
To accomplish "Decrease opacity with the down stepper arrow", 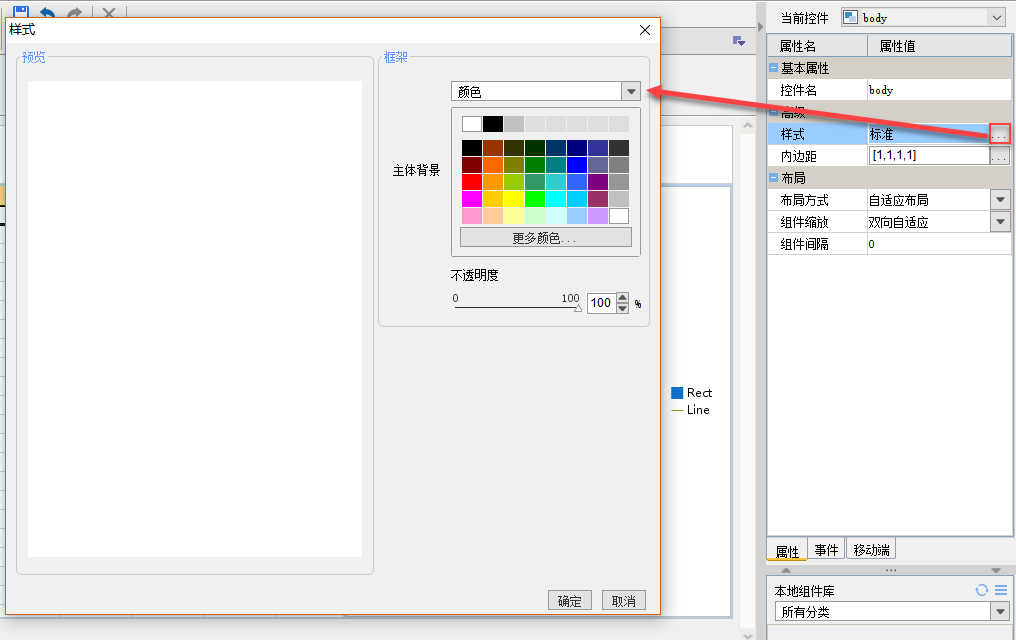I will (622, 308).
